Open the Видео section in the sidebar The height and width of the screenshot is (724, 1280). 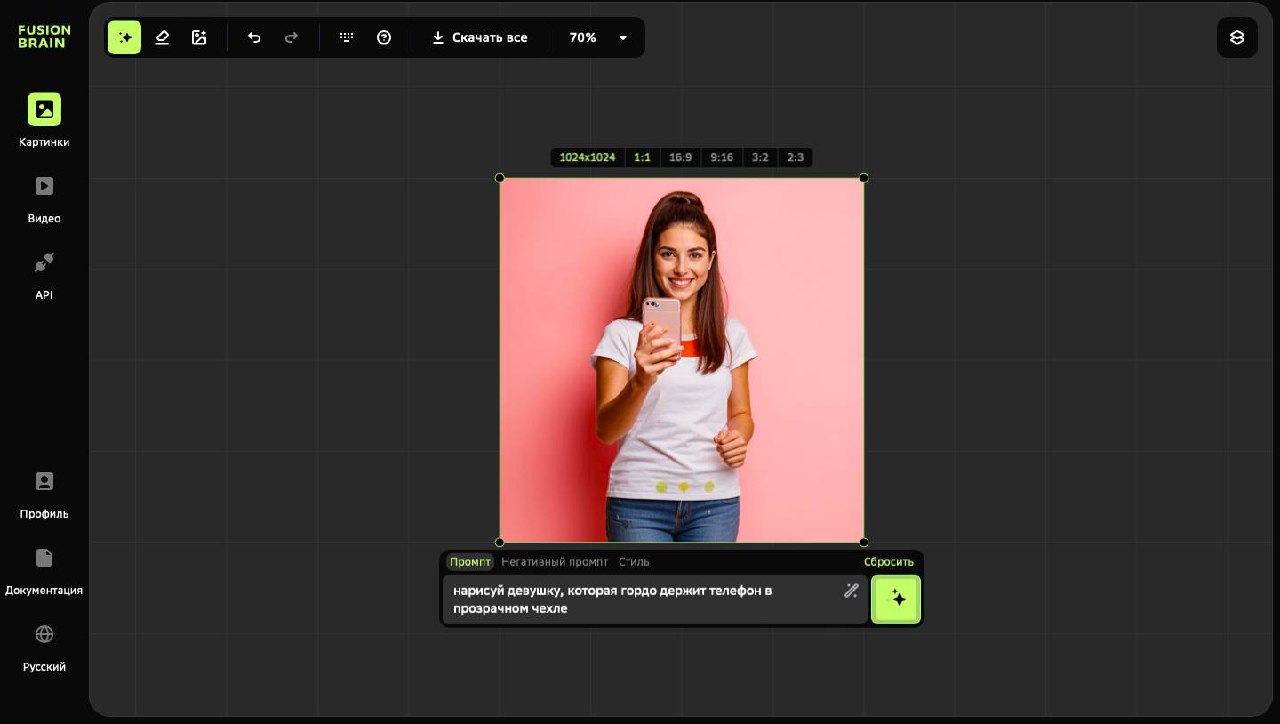[44, 198]
